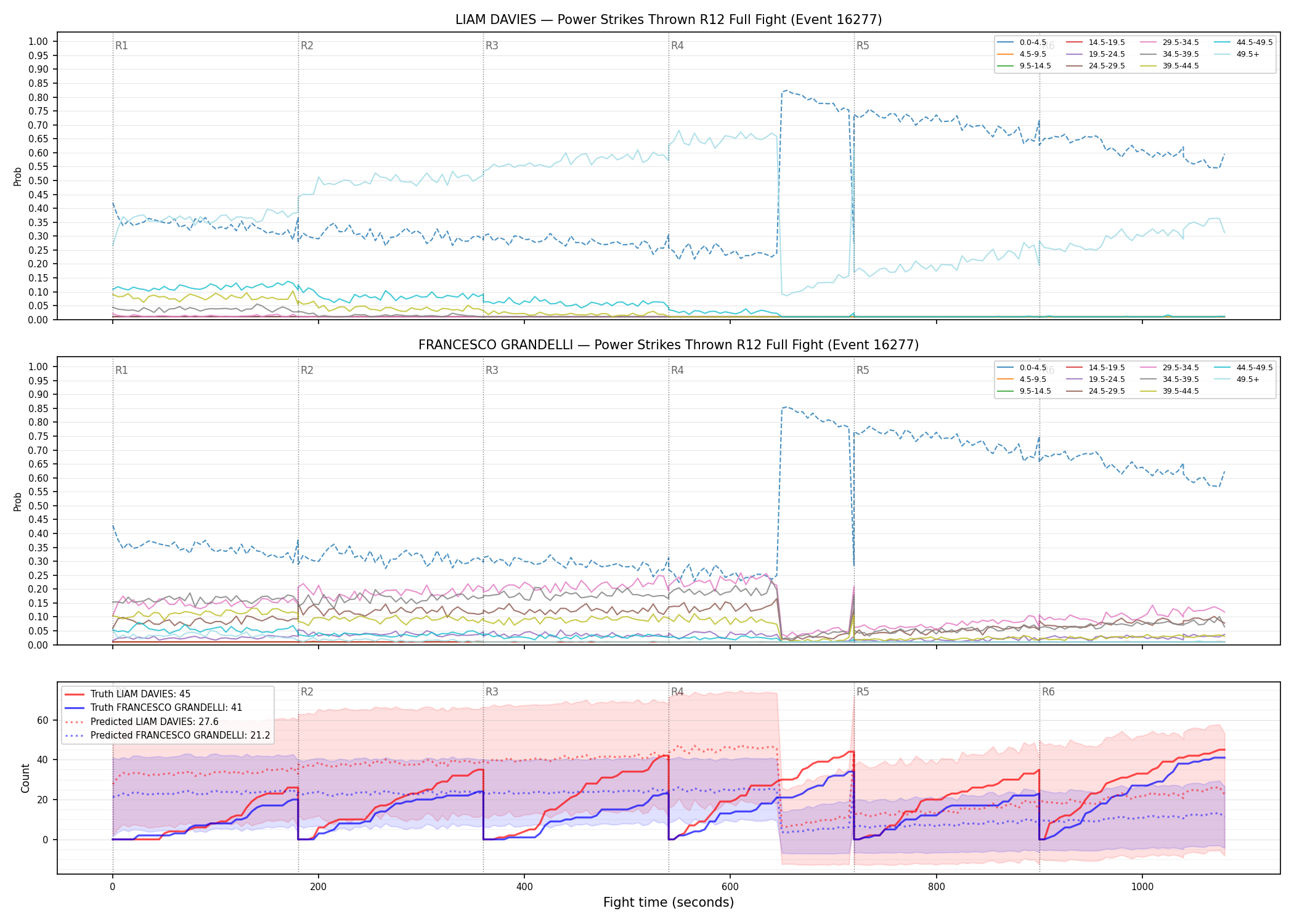
Task: Select '24.5-29.5' legend entry in Grandelli chart
Action: coord(1096,391)
